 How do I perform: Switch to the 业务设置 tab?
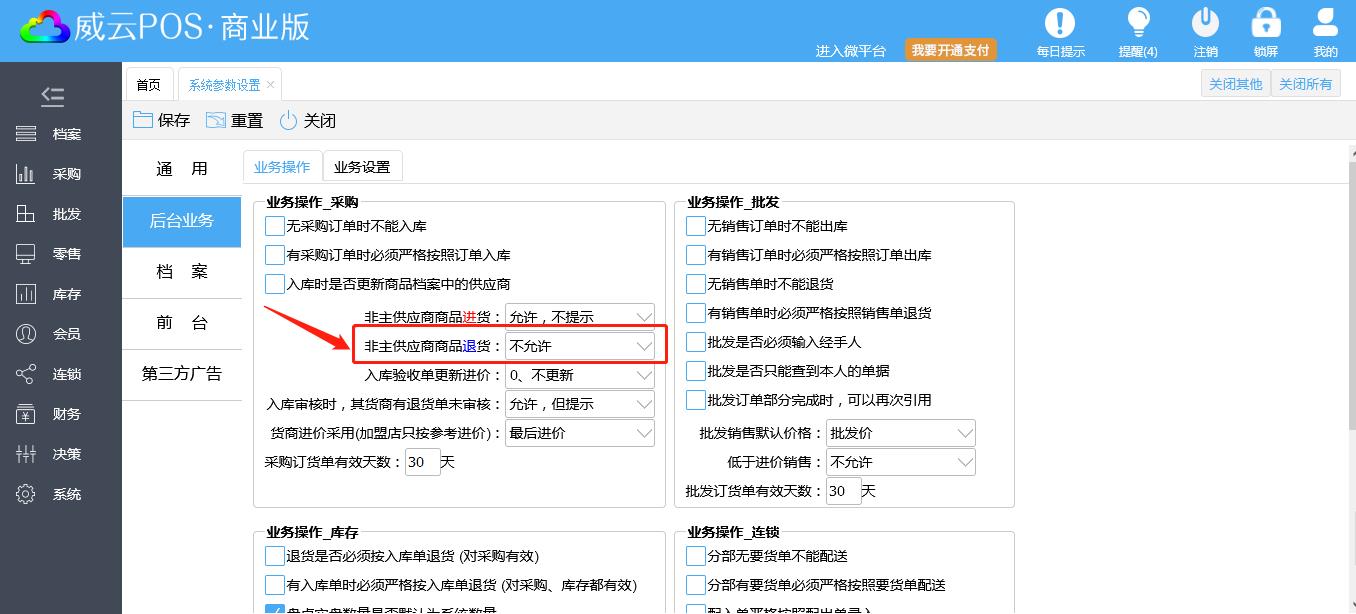[x=362, y=167]
